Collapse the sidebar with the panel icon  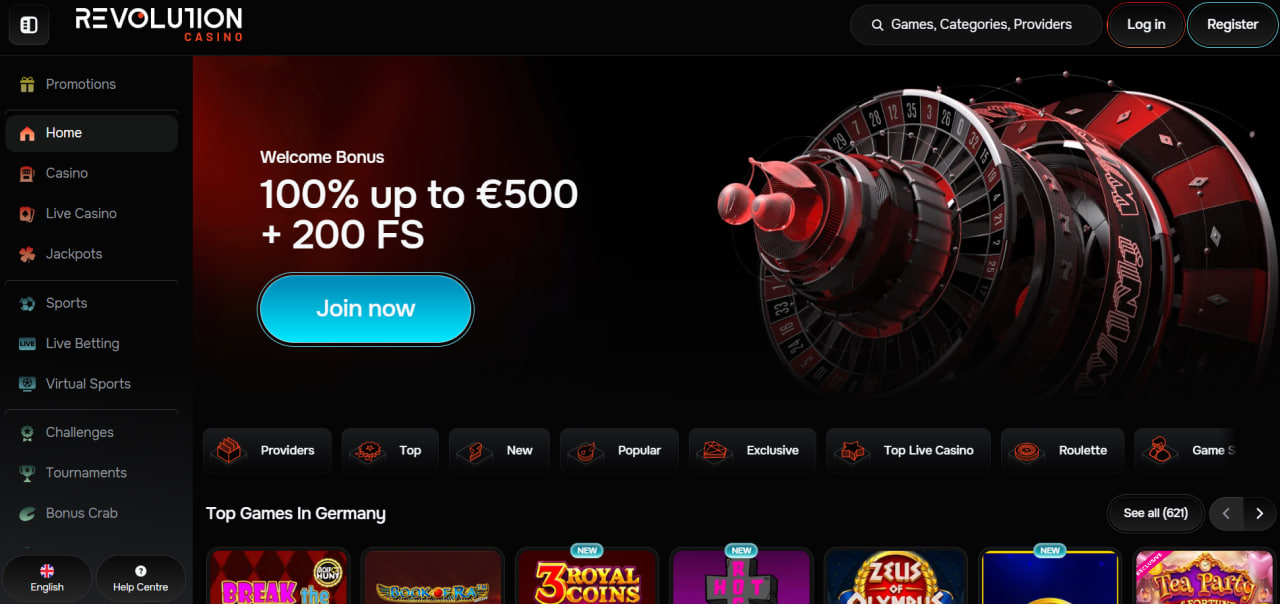point(29,25)
